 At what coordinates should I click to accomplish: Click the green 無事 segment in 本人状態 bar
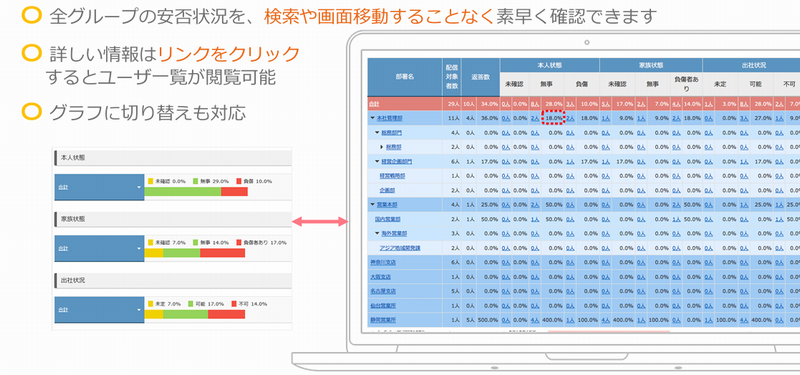(183, 192)
